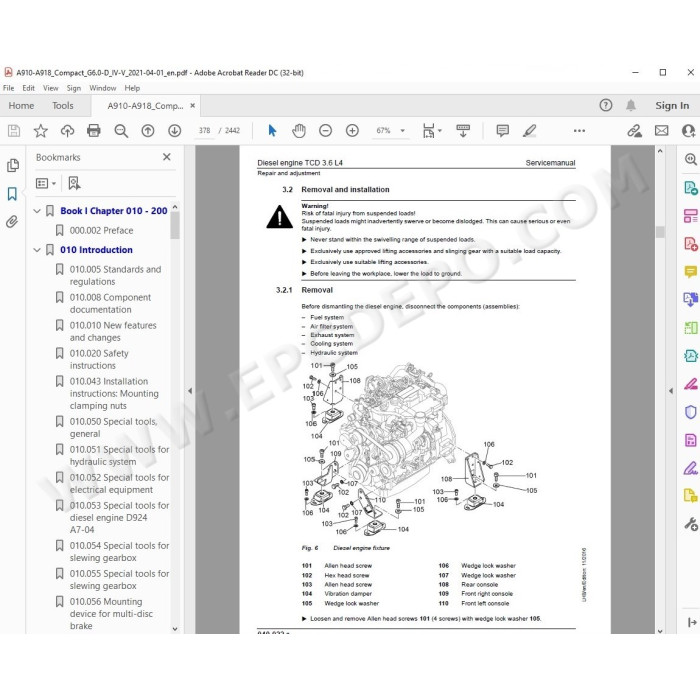The image size is (700, 700).
Task: Close the A910-A918_Comp document tab
Action: click(x=192, y=105)
